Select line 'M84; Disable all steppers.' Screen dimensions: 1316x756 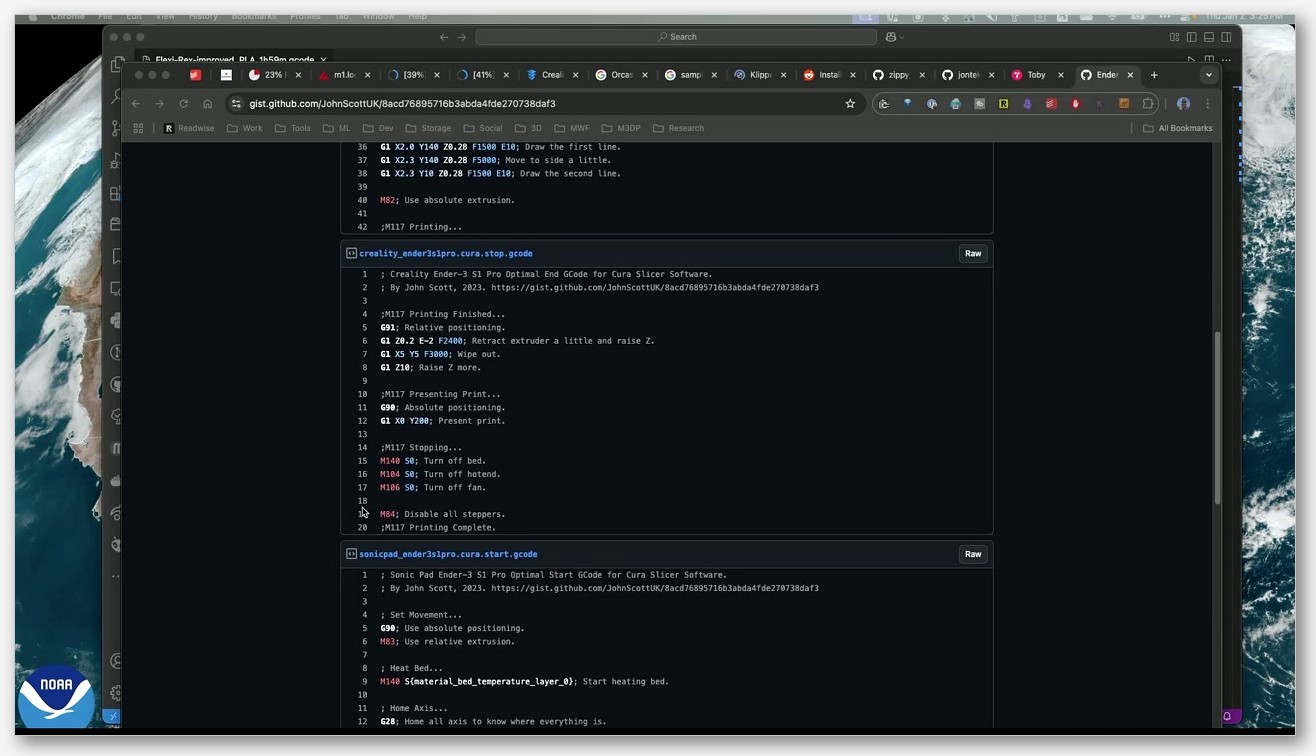(442, 514)
